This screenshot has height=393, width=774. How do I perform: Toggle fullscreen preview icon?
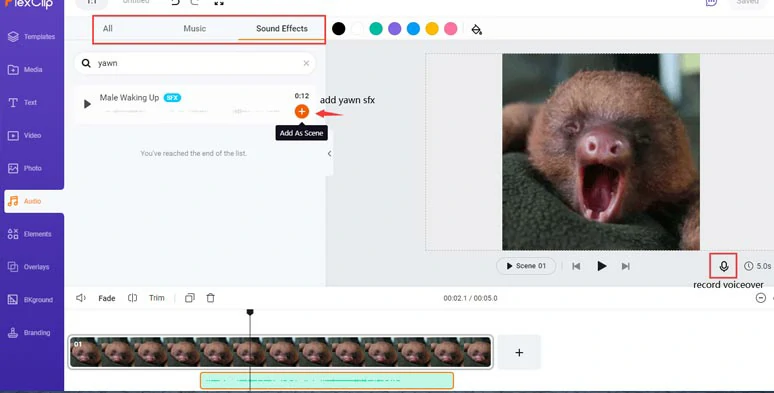(x=219, y=2)
